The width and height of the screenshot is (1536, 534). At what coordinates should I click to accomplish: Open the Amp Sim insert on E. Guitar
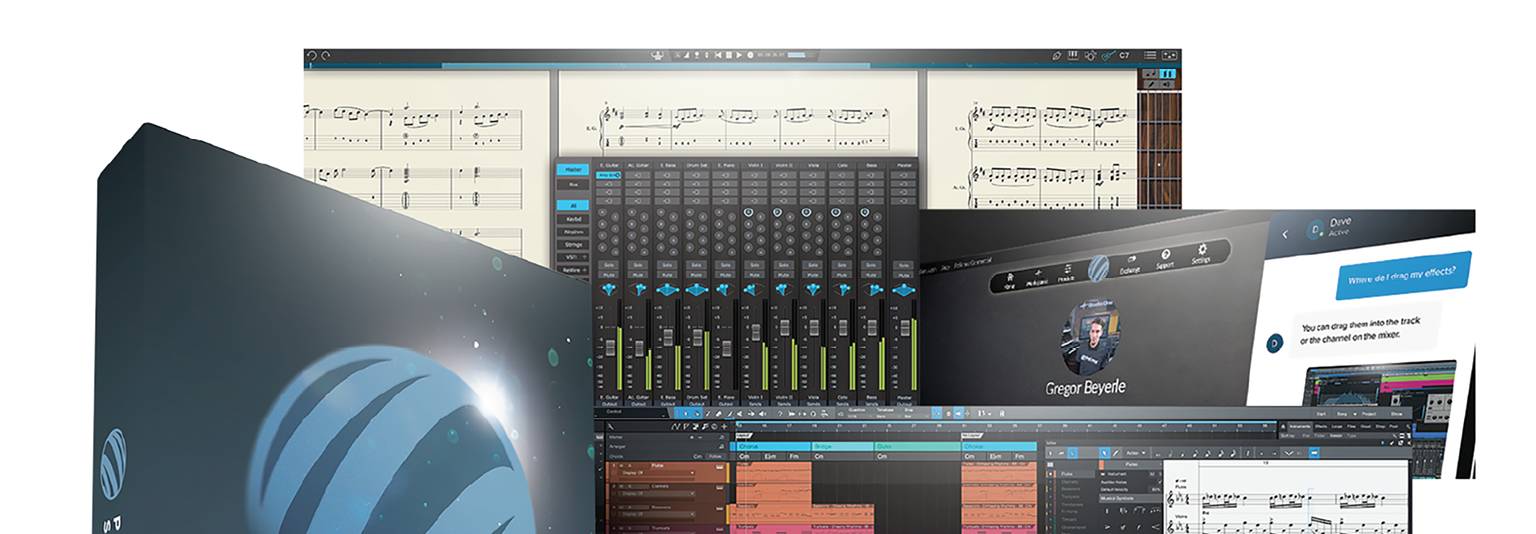608,175
